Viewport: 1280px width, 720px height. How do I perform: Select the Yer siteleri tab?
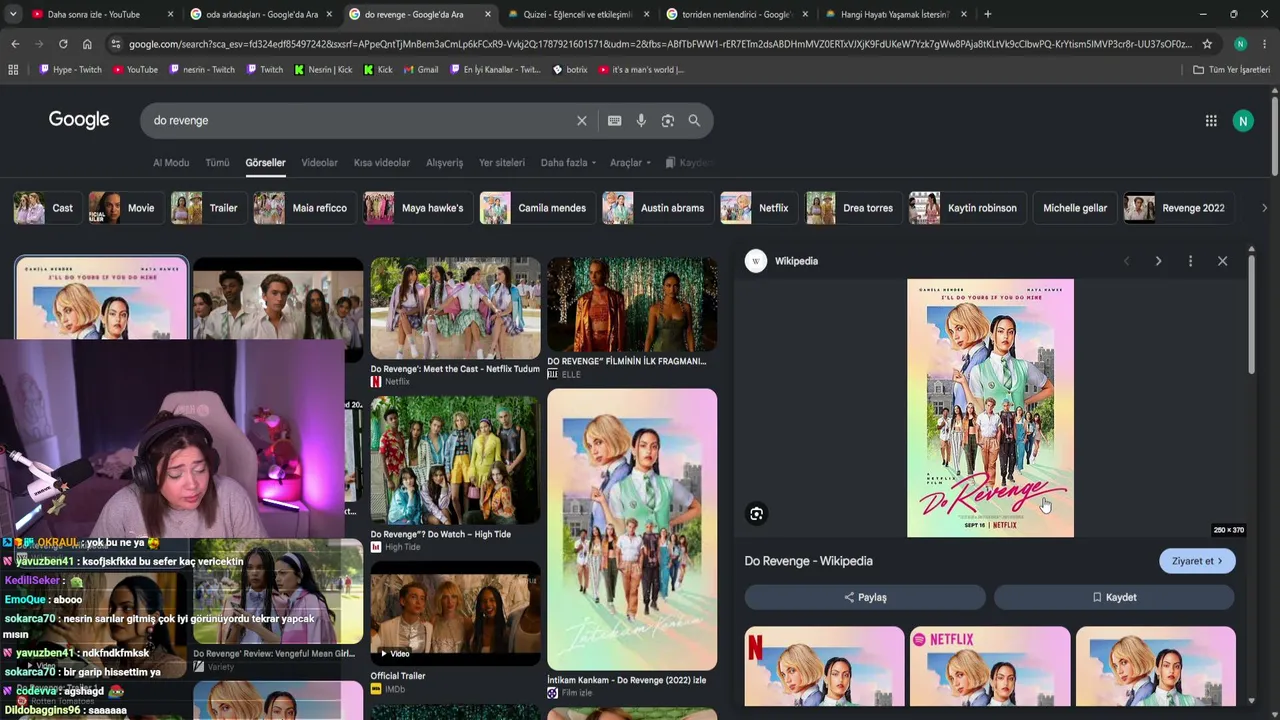coord(502,163)
